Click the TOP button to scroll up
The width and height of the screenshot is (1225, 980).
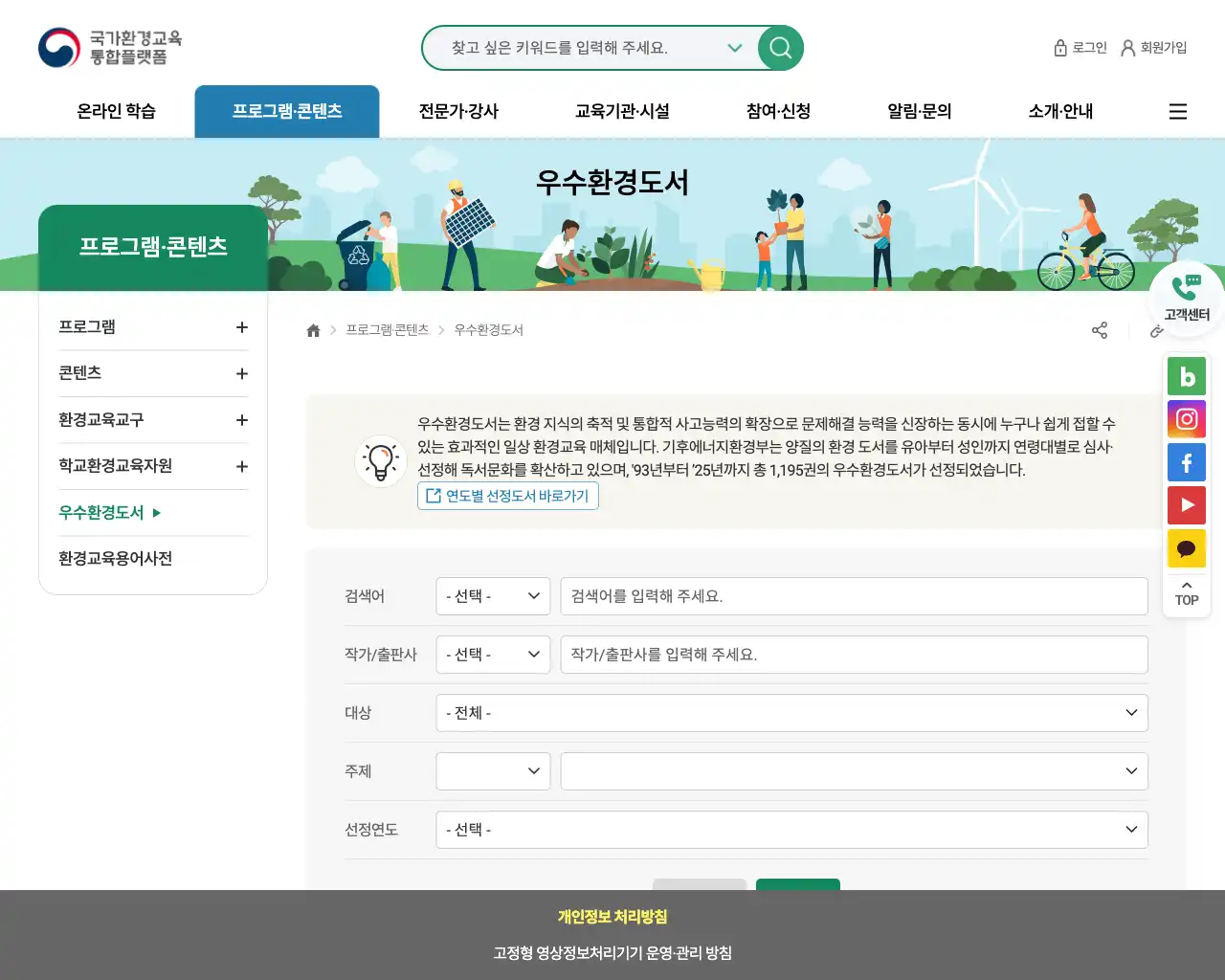(1187, 593)
